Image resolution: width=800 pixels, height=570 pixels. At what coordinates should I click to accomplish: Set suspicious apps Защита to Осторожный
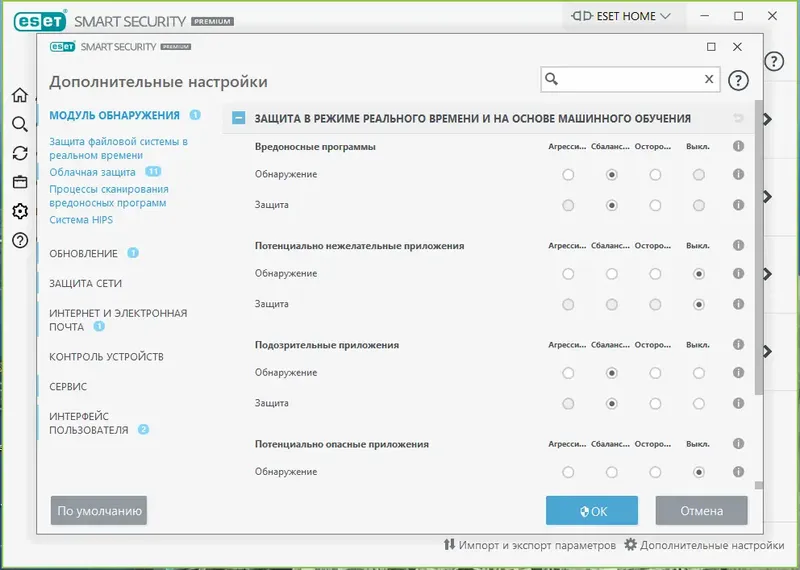[x=655, y=404]
